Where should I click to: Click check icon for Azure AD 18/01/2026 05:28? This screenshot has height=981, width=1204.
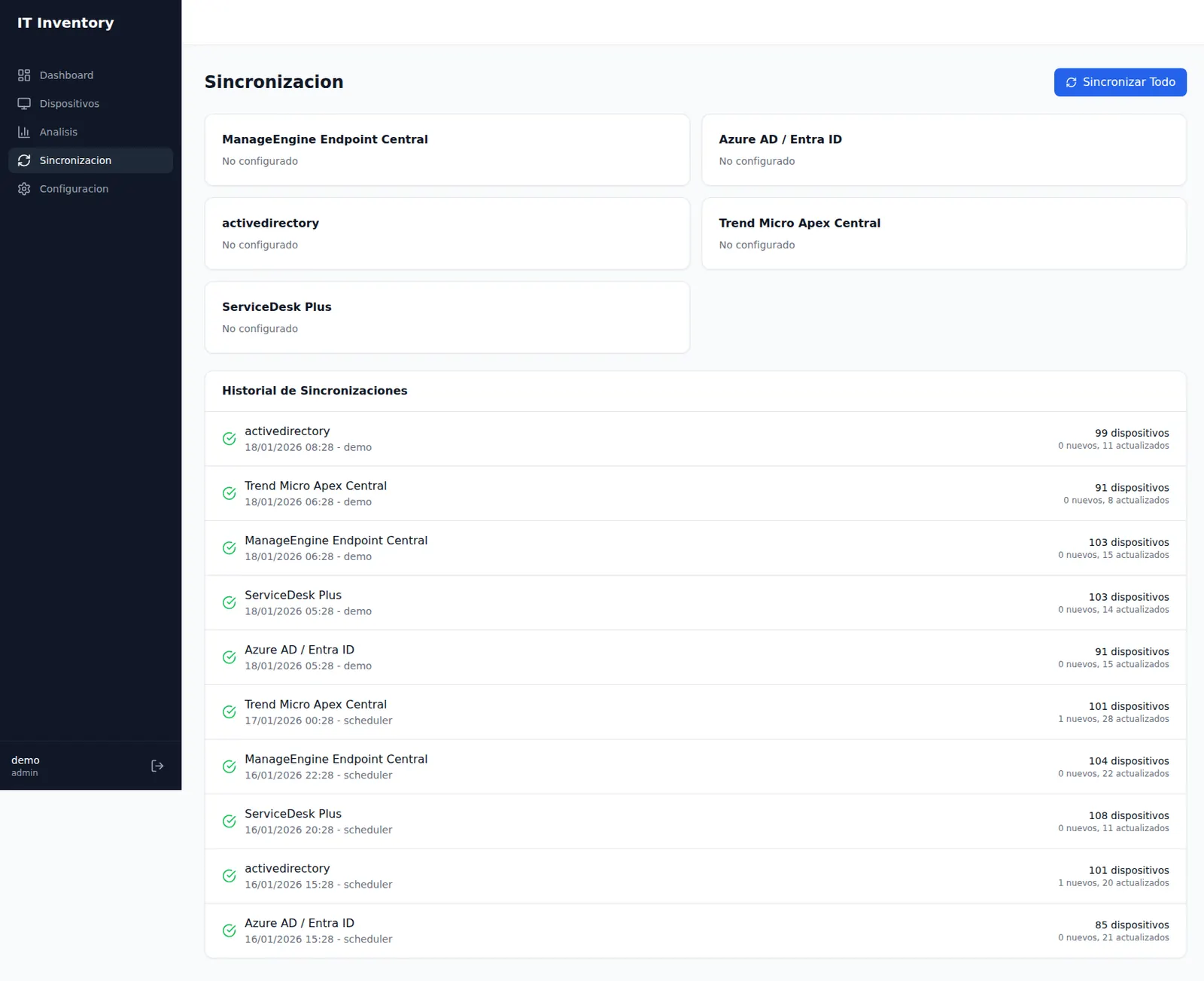point(230,657)
